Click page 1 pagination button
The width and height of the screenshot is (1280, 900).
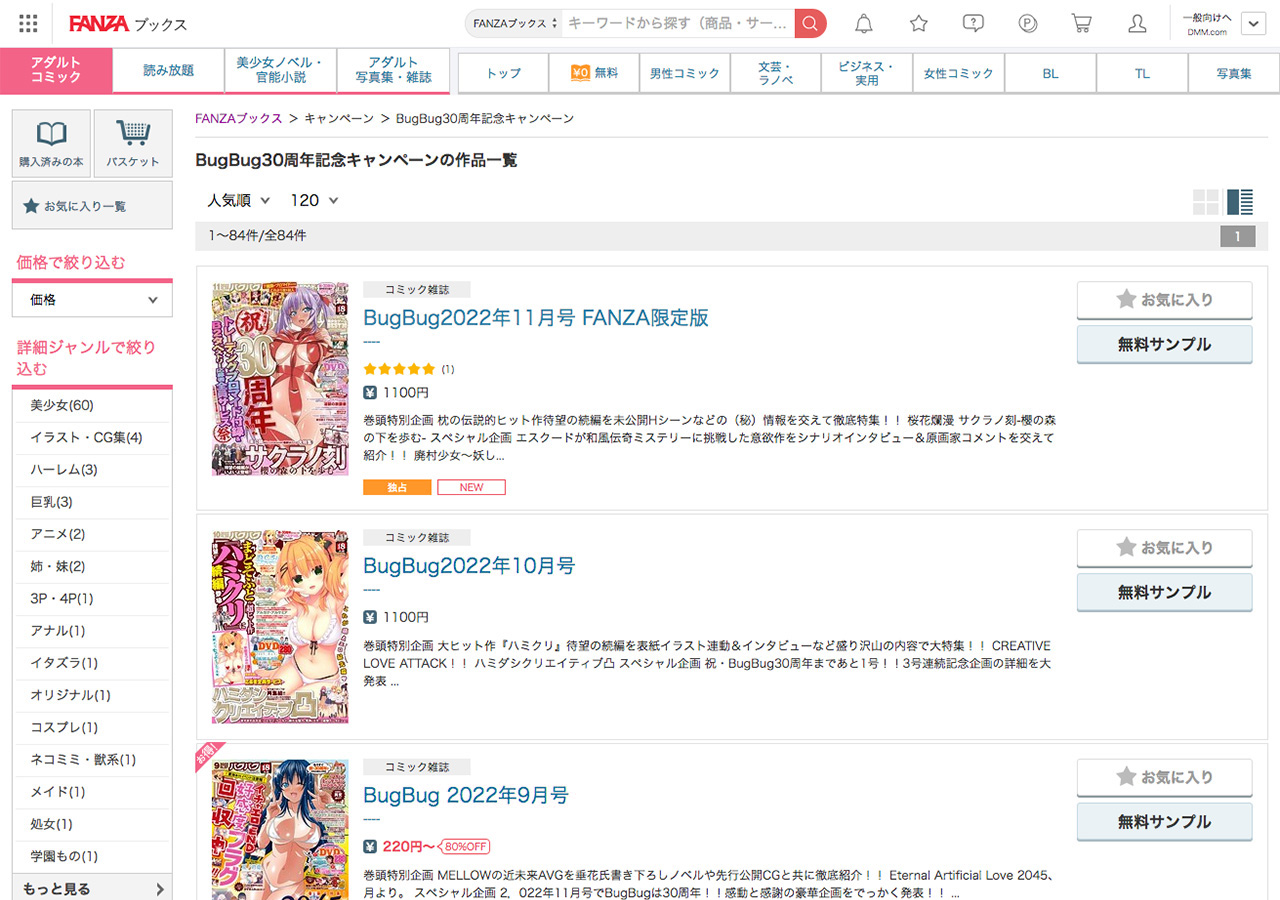point(1237,237)
